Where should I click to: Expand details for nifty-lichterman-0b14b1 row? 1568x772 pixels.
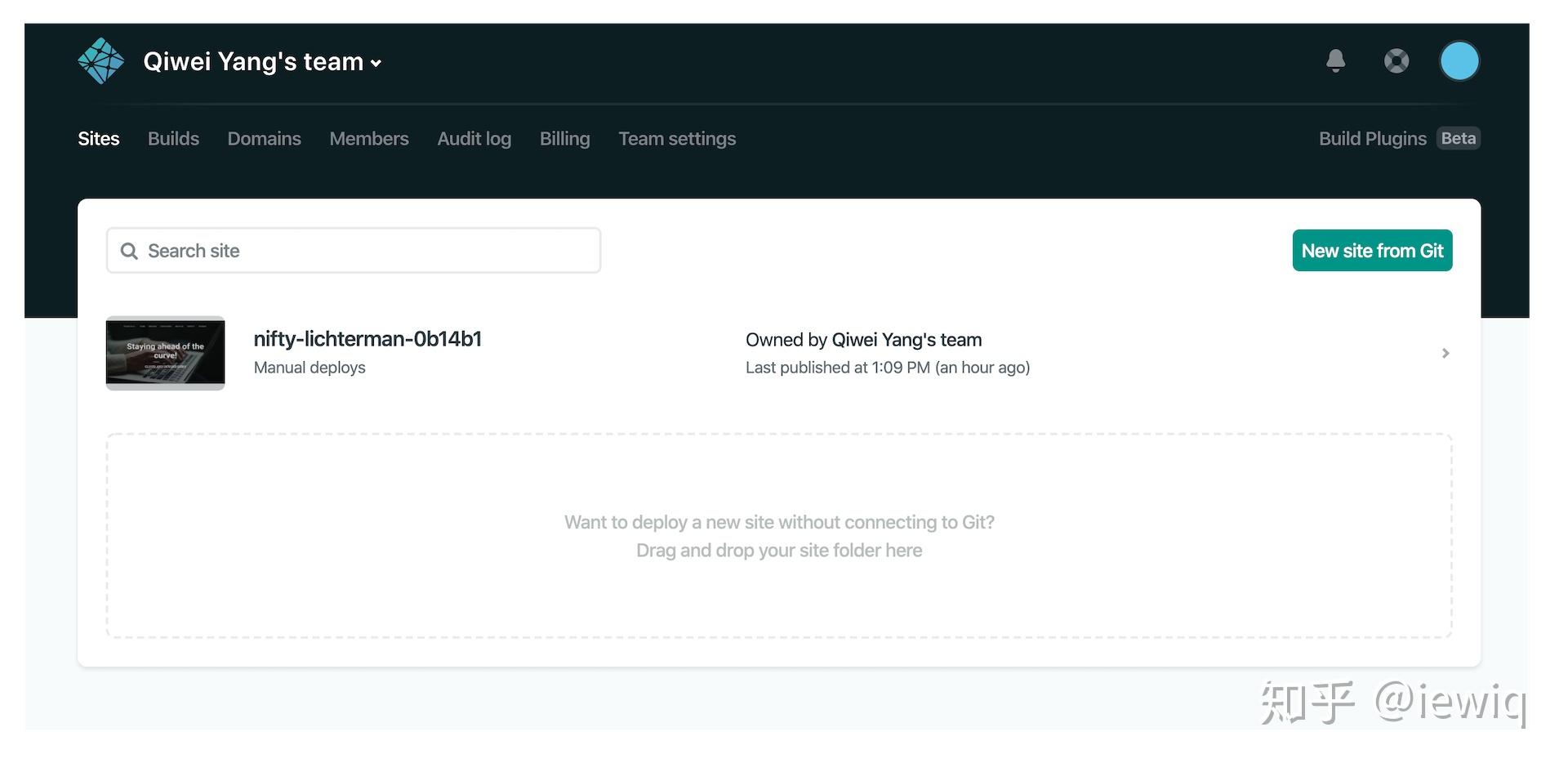[x=1445, y=353]
